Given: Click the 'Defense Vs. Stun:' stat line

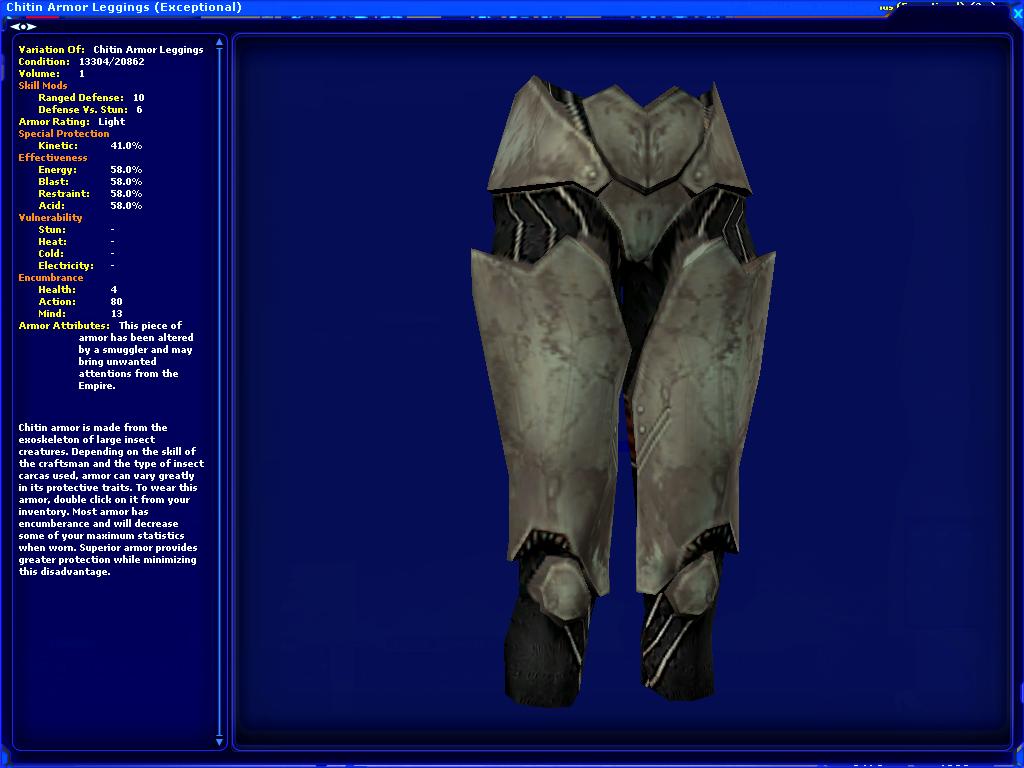Looking at the screenshot, I should [x=90, y=110].
